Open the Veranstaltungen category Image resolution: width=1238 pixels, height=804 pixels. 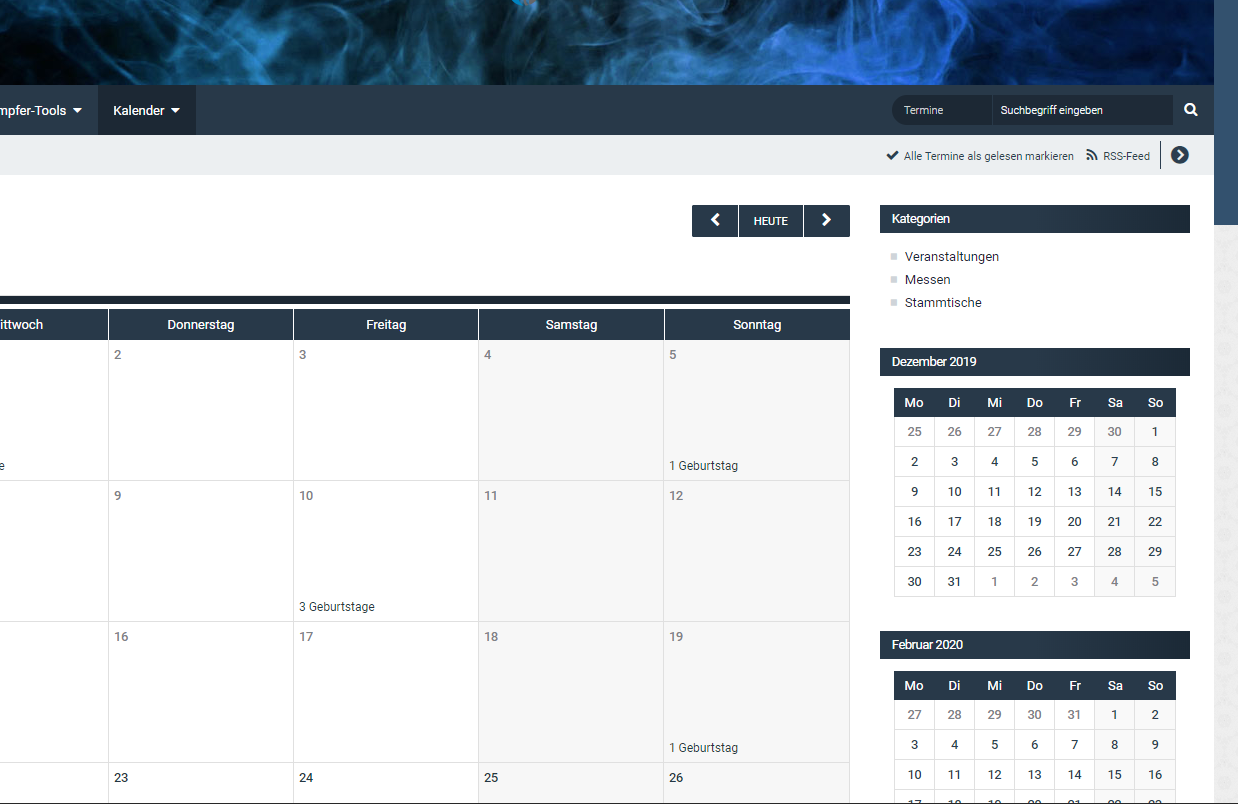coord(951,257)
